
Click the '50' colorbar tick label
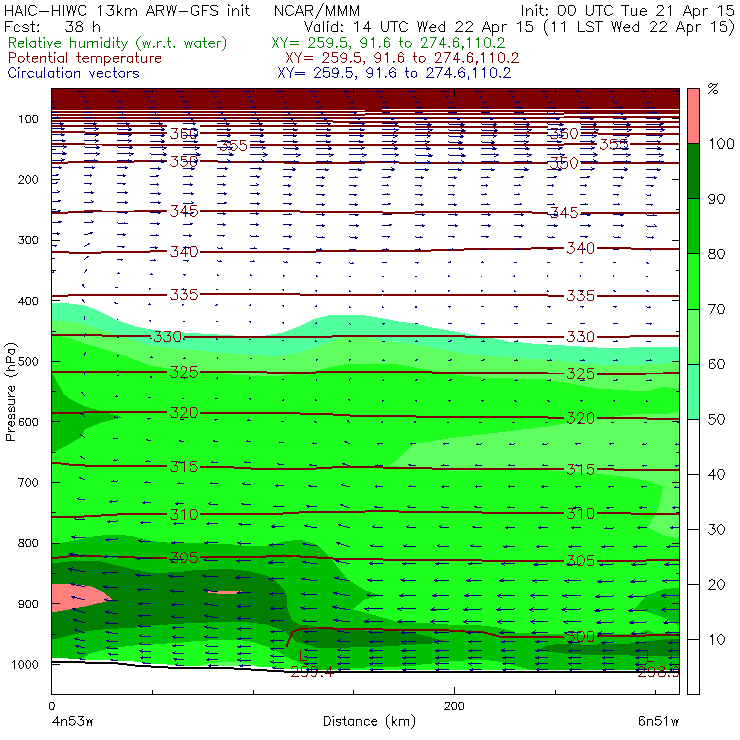pyautogui.click(x=716, y=420)
